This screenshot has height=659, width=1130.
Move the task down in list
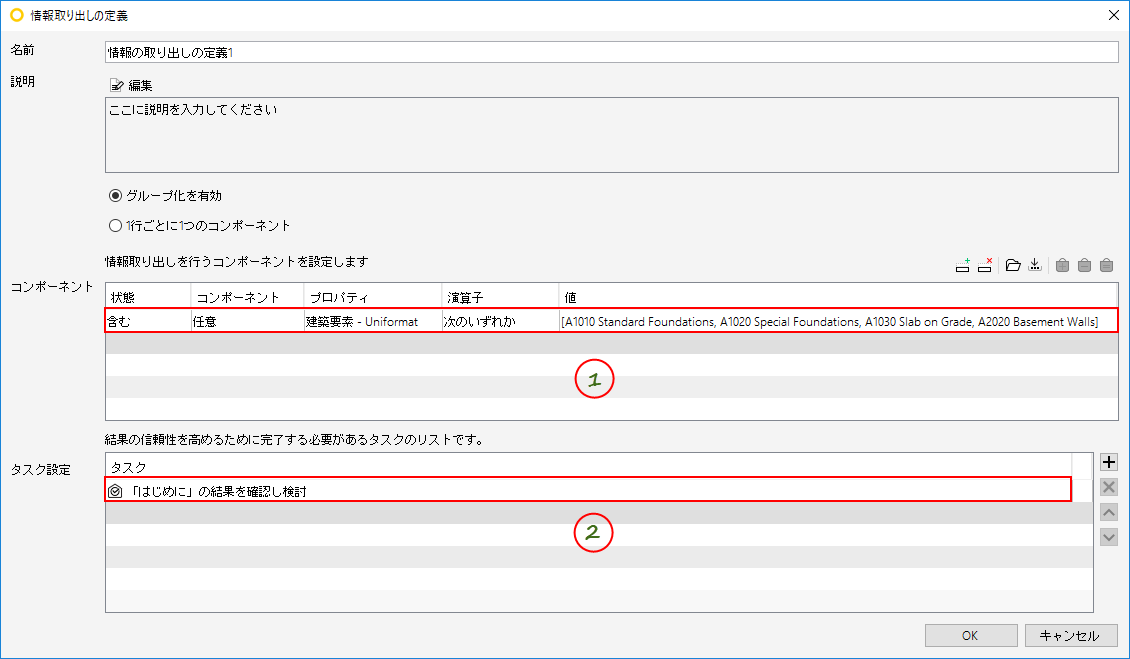1108,537
